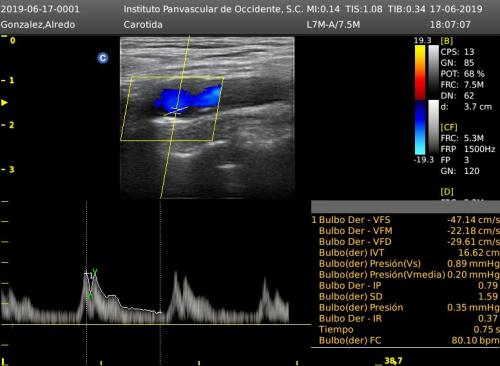Viewport: 500px width, 366px height.
Task: Click the POT: 68 % power parameter
Action: (x=462, y=74)
